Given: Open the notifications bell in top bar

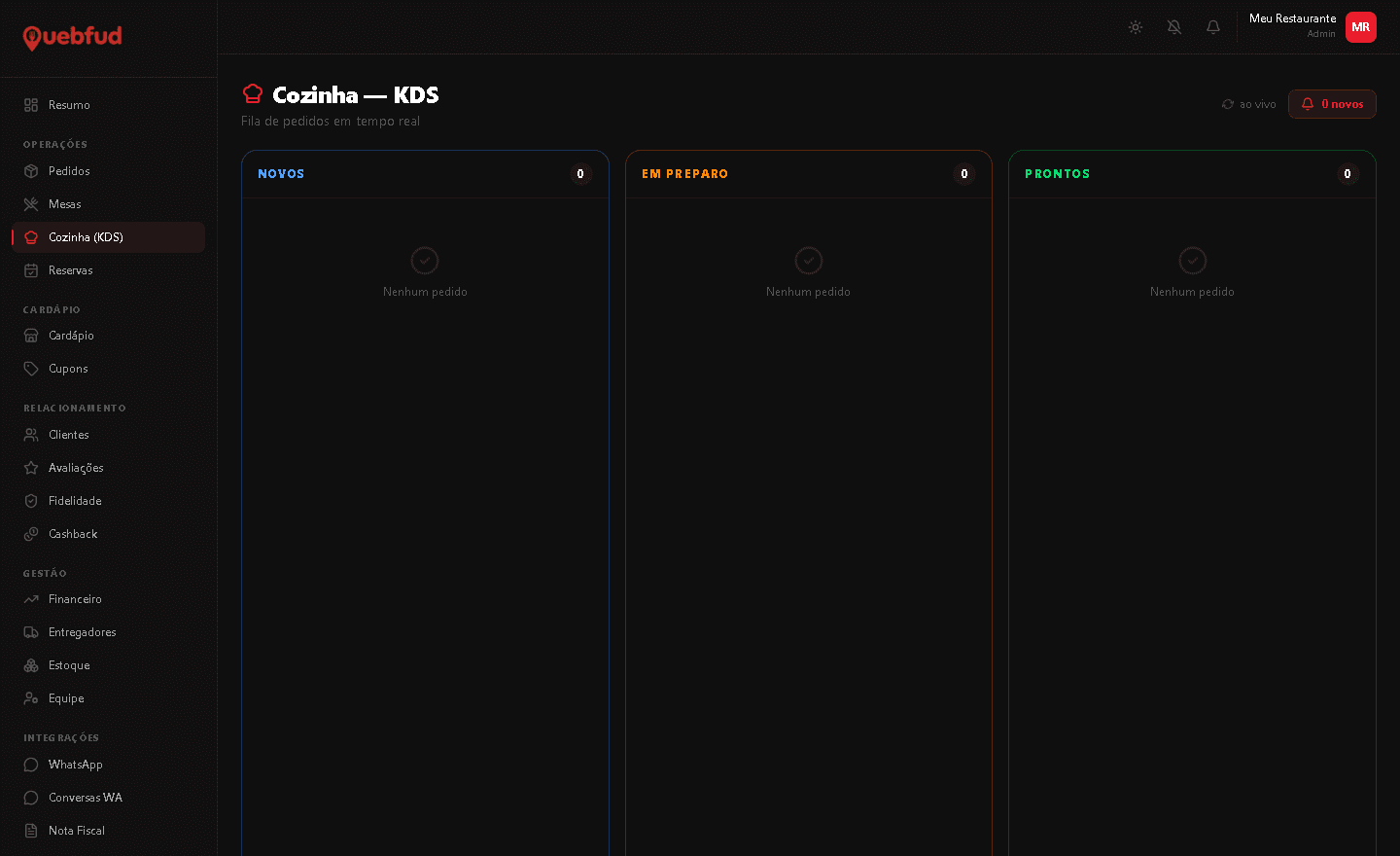Looking at the screenshot, I should (1213, 27).
